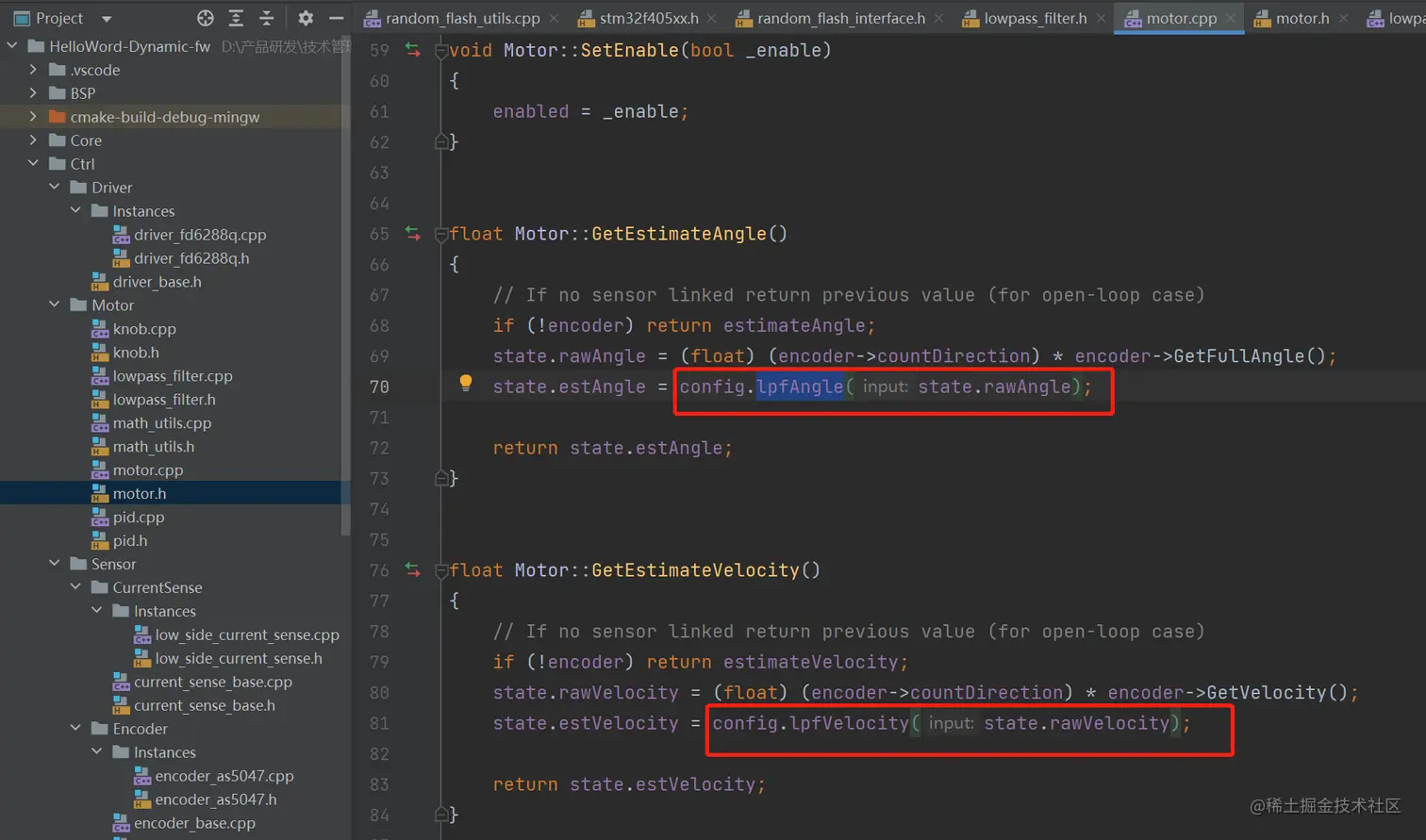Select motor.cpp in the project tree
Viewport: 1426px width, 840px height.
148,470
